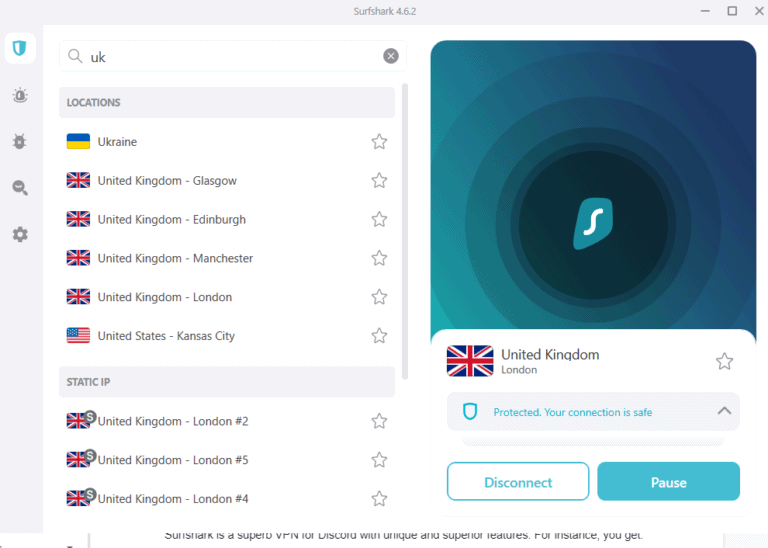Select United States - Kansas City location

(x=166, y=336)
